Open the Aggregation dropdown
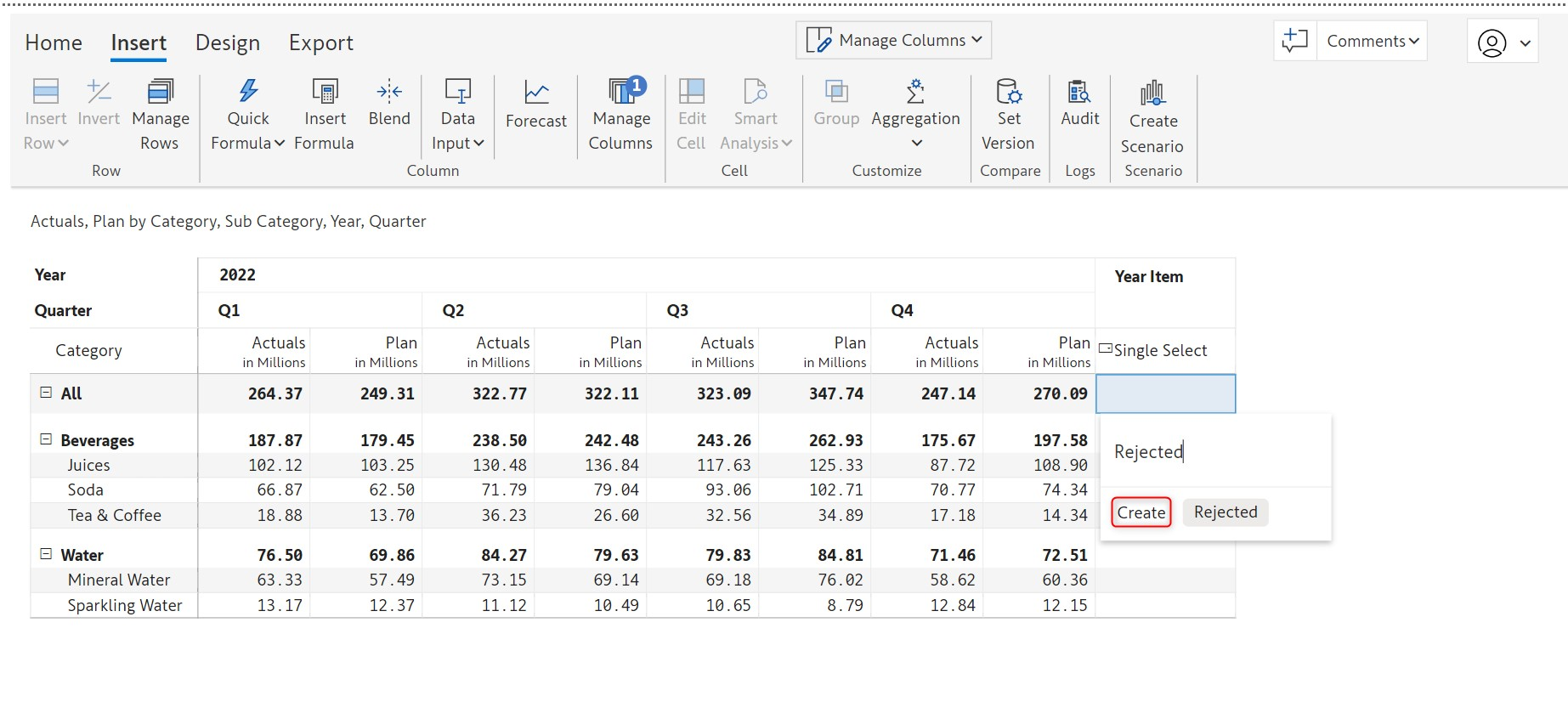The height and width of the screenshot is (713, 1568). [x=915, y=143]
